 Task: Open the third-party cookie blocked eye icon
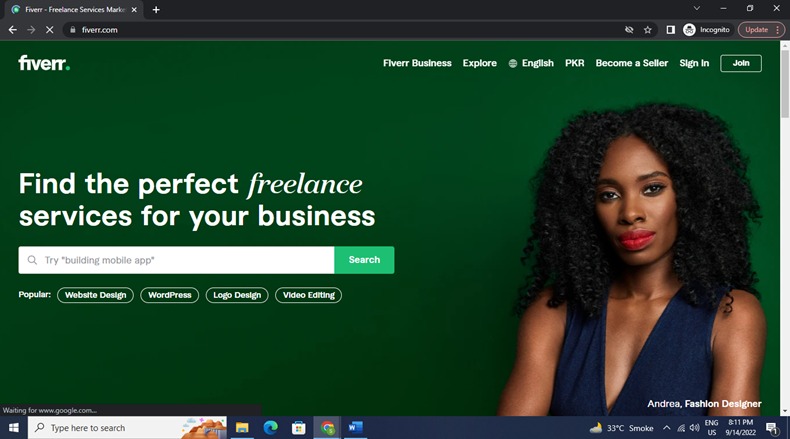(629, 30)
